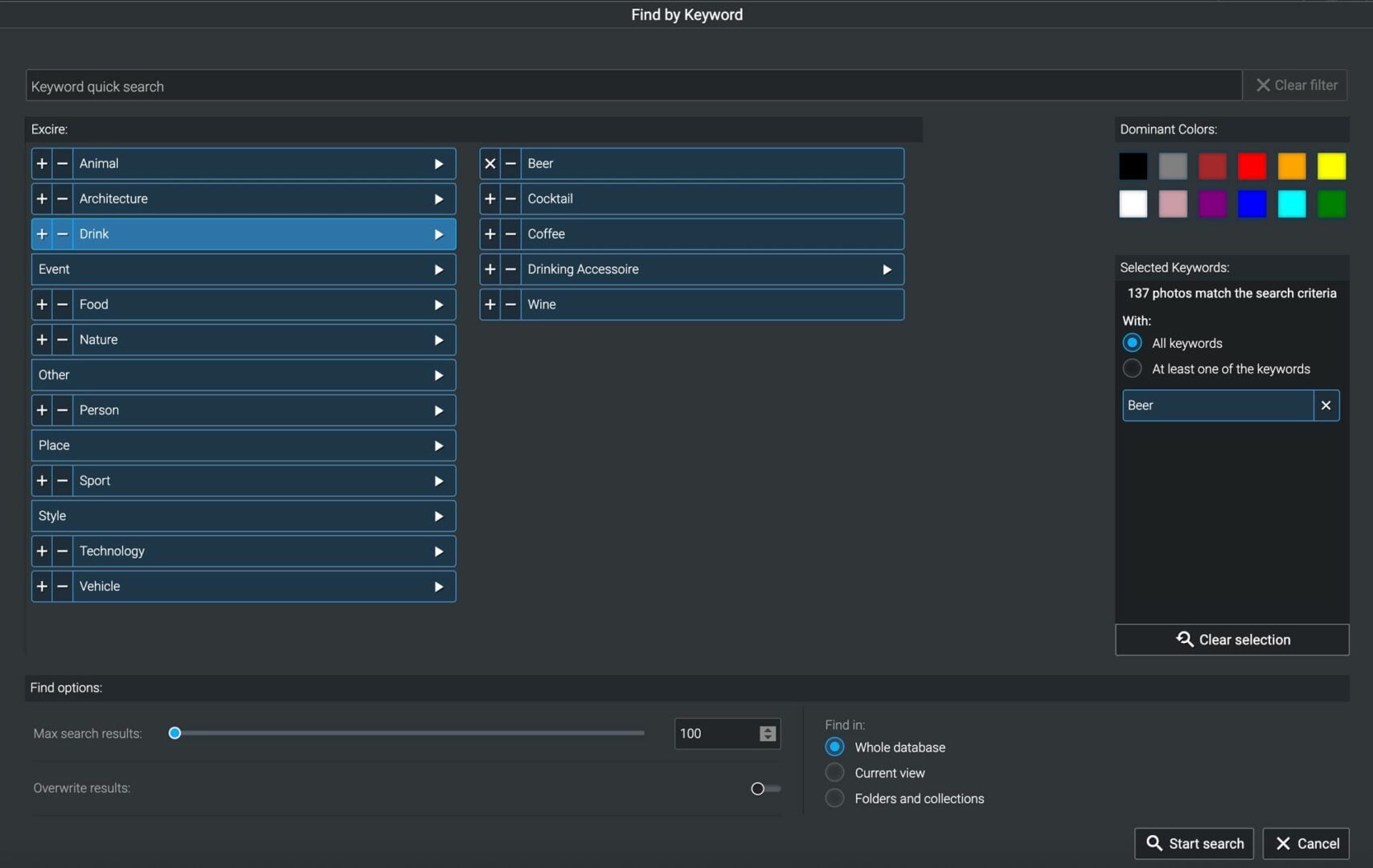Remove Beer using its X icon in list
The width and height of the screenshot is (1373, 868).
point(490,164)
